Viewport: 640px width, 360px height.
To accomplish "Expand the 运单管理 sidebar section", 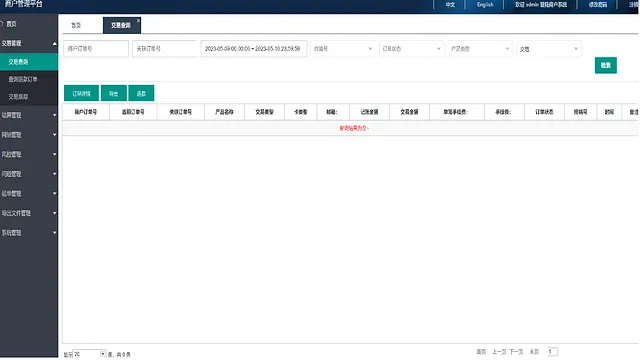I will (29, 193).
